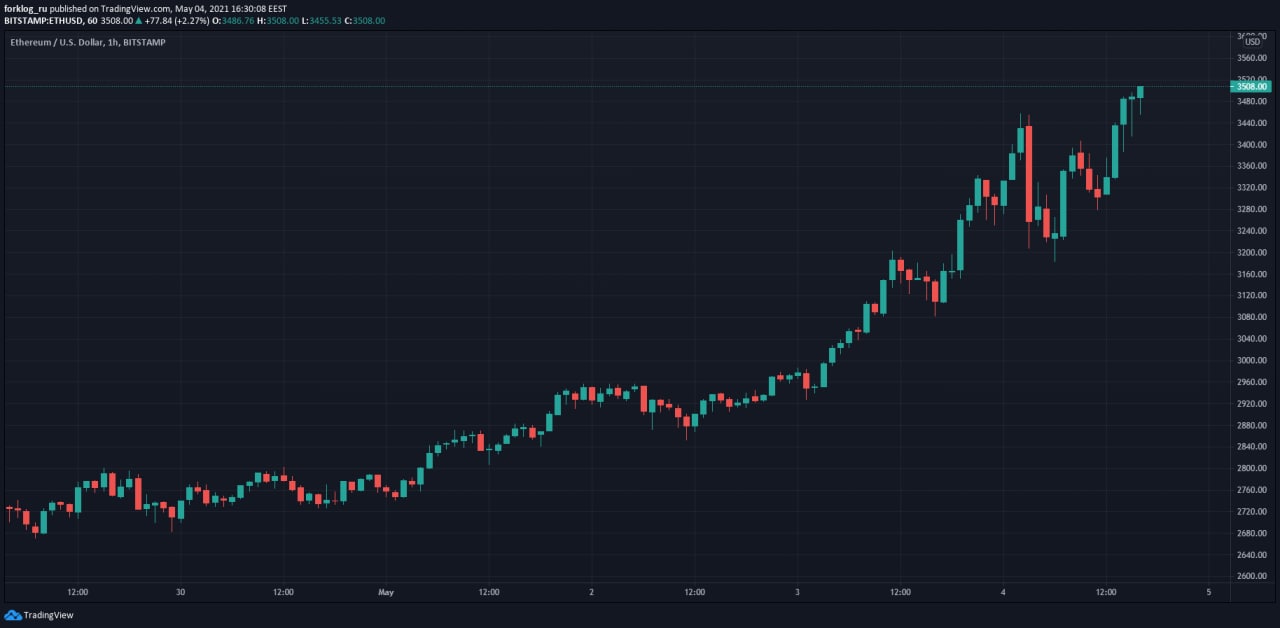Click the day 5 marker on time axis
The image size is (1280, 628).
[x=1209, y=592]
